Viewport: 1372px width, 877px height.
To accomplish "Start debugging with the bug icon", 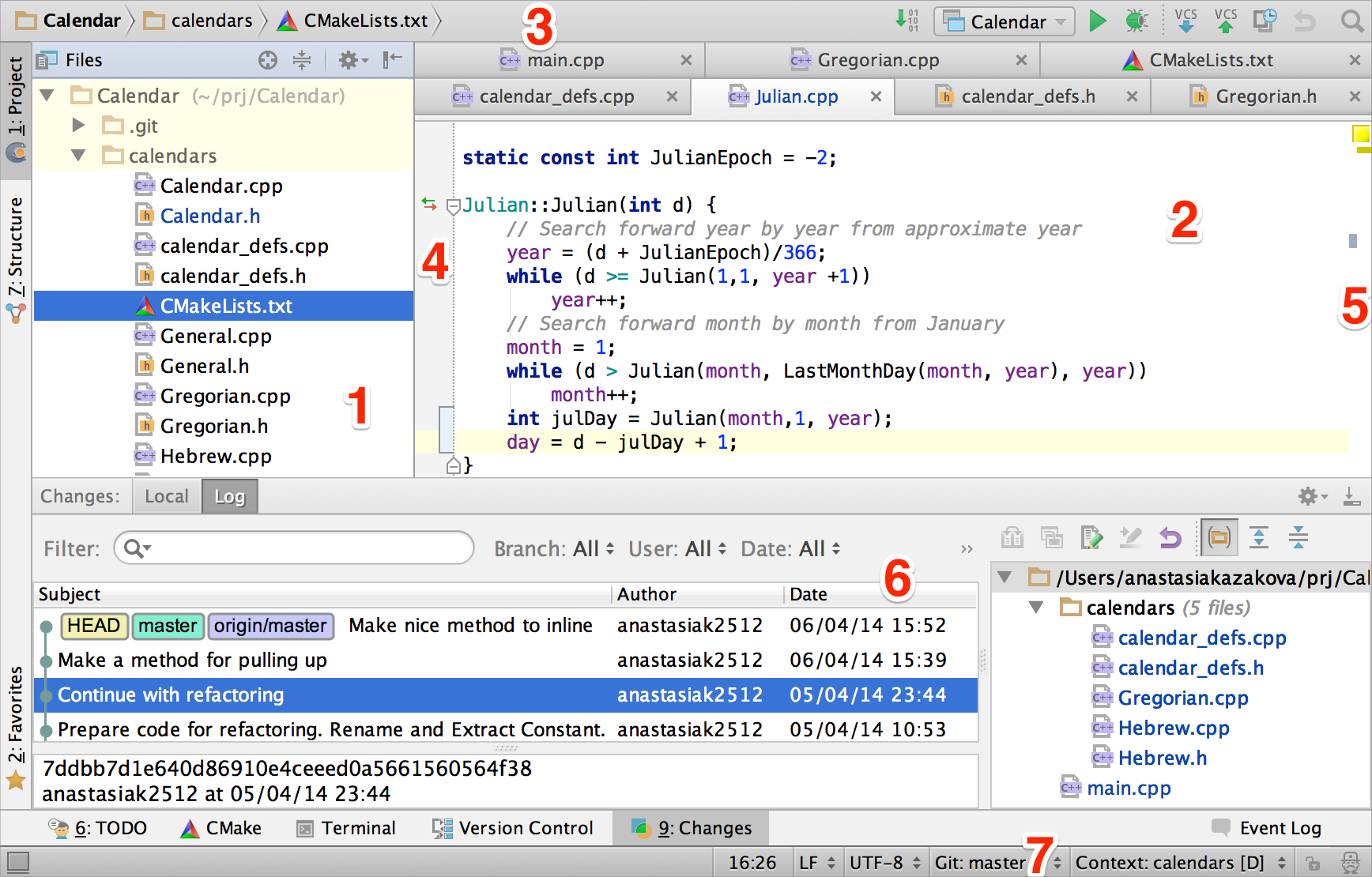I will point(1136,21).
